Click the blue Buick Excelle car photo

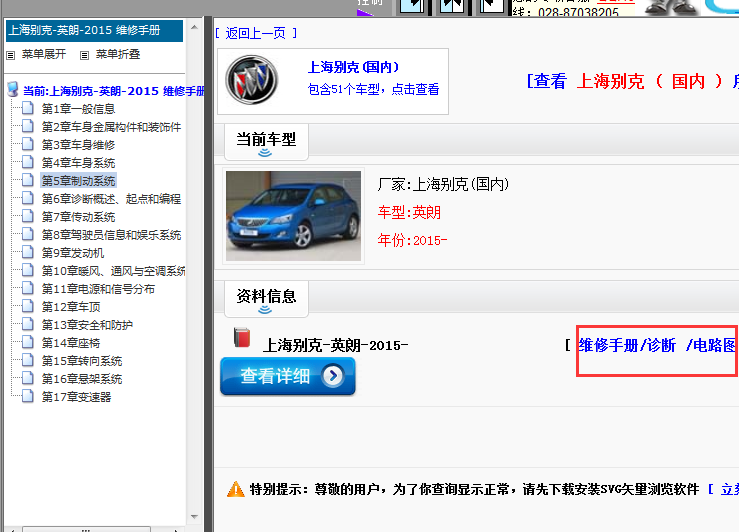pyautogui.click(x=293, y=216)
